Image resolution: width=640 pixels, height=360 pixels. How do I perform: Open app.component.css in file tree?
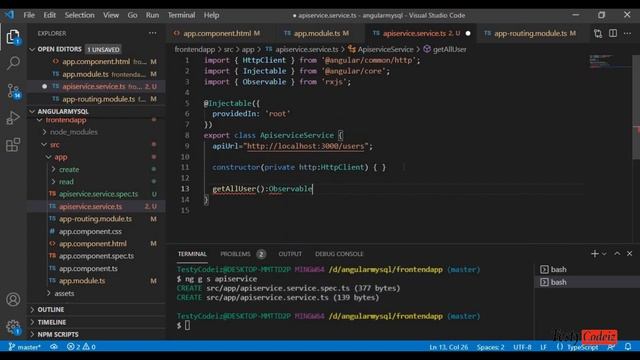(x=90, y=231)
